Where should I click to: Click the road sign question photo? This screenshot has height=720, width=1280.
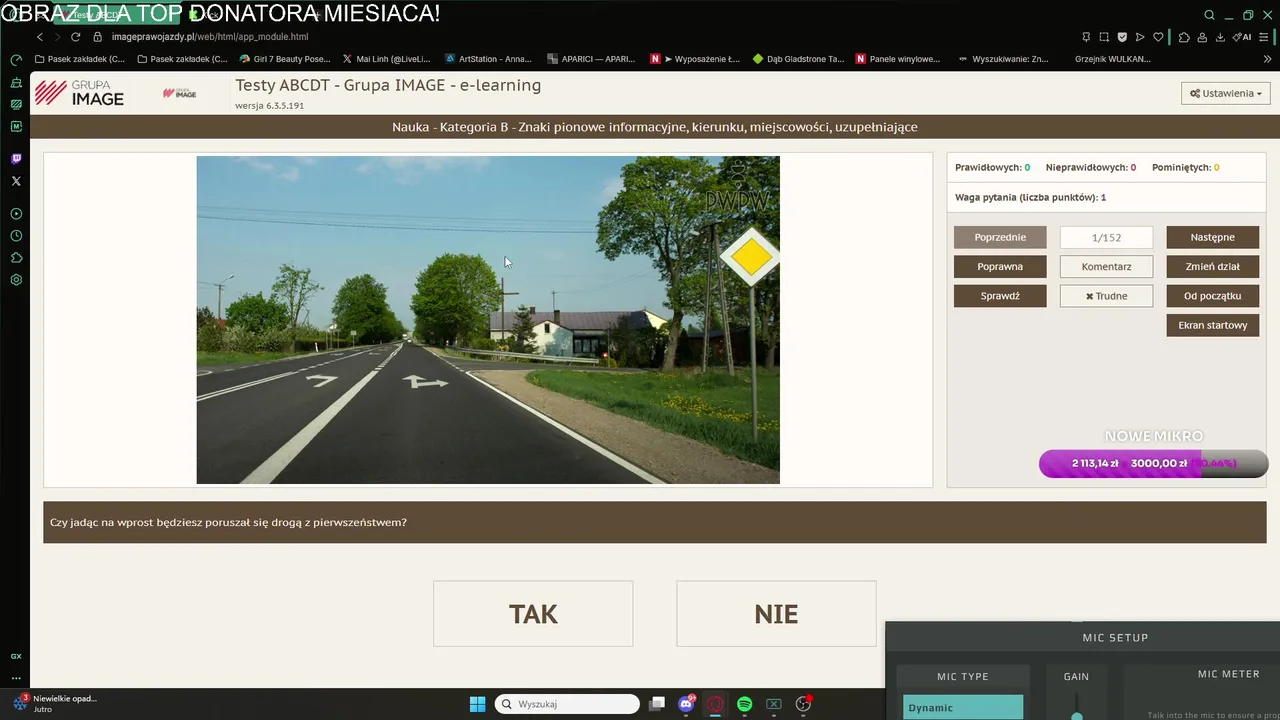click(488, 320)
